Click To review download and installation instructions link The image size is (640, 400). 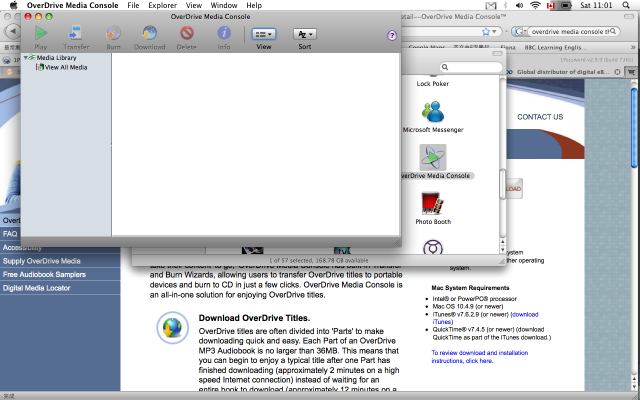point(480,357)
